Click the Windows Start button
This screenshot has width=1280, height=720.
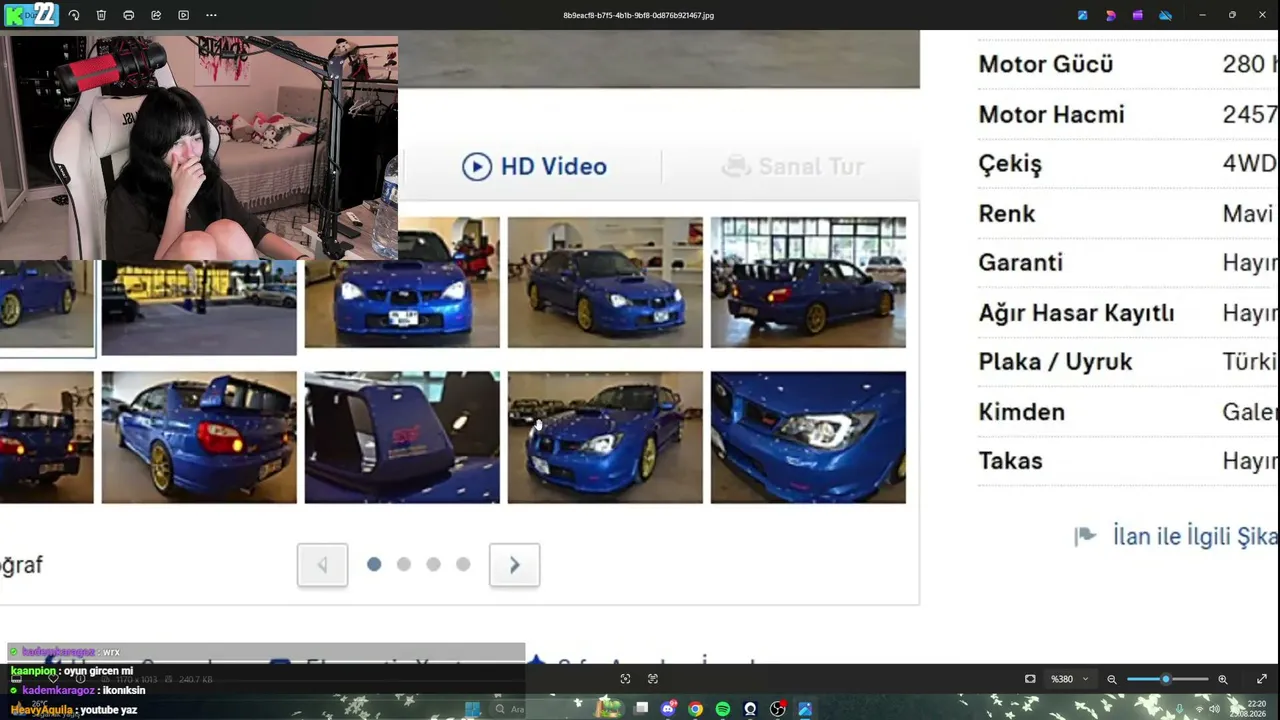(x=473, y=709)
